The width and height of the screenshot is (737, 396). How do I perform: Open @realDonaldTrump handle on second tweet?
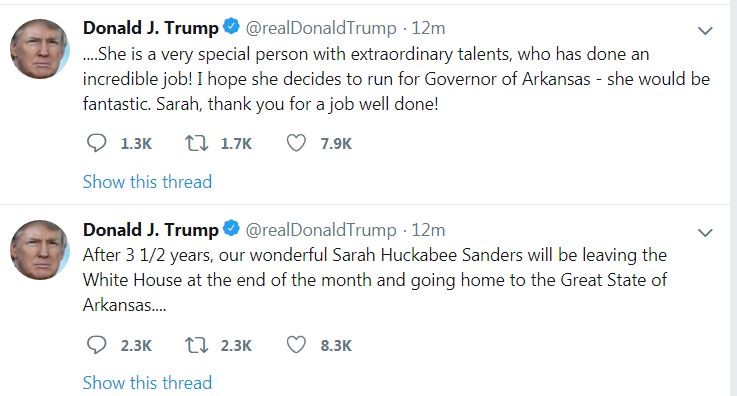point(321,230)
